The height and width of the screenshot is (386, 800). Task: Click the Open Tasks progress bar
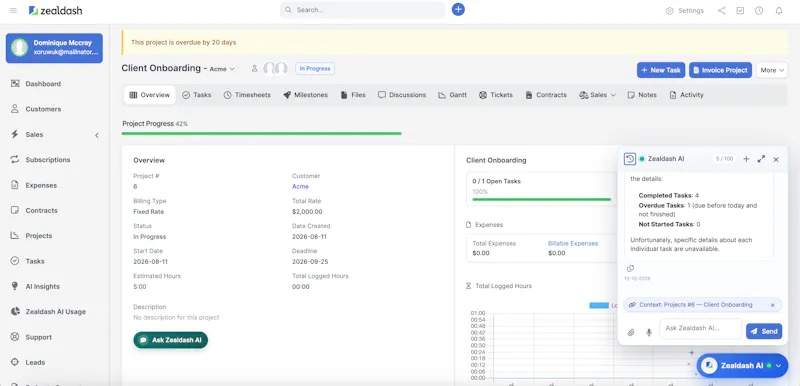[541, 199]
